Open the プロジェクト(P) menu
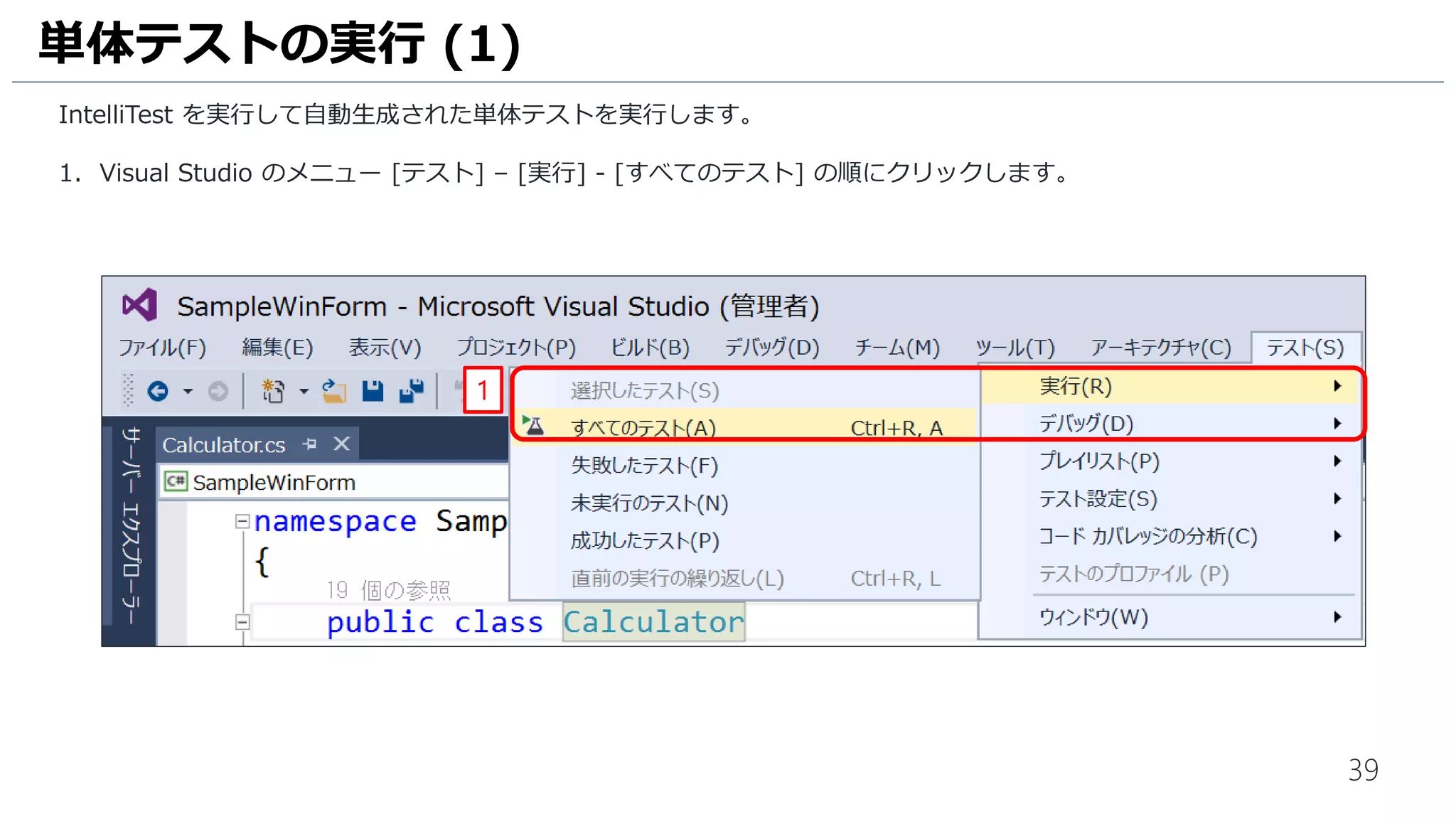The width and height of the screenshot is (1456, 819). 516,347
